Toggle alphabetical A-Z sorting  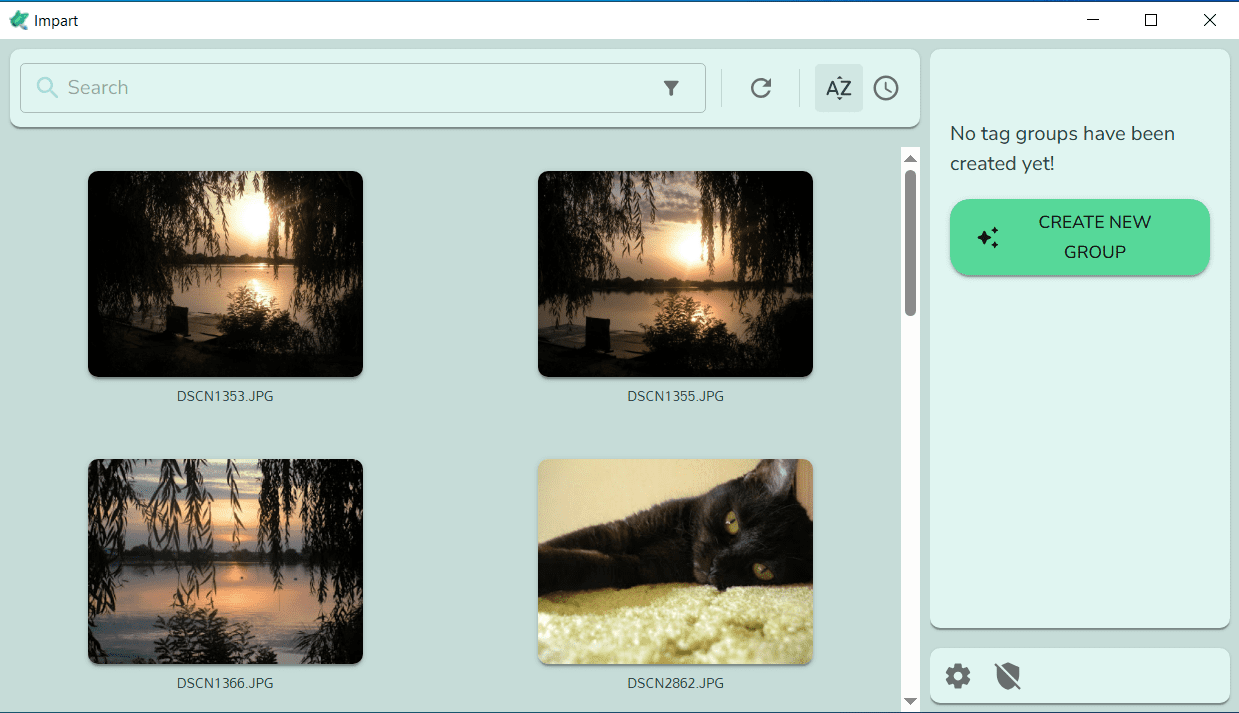tap(838, 88)
